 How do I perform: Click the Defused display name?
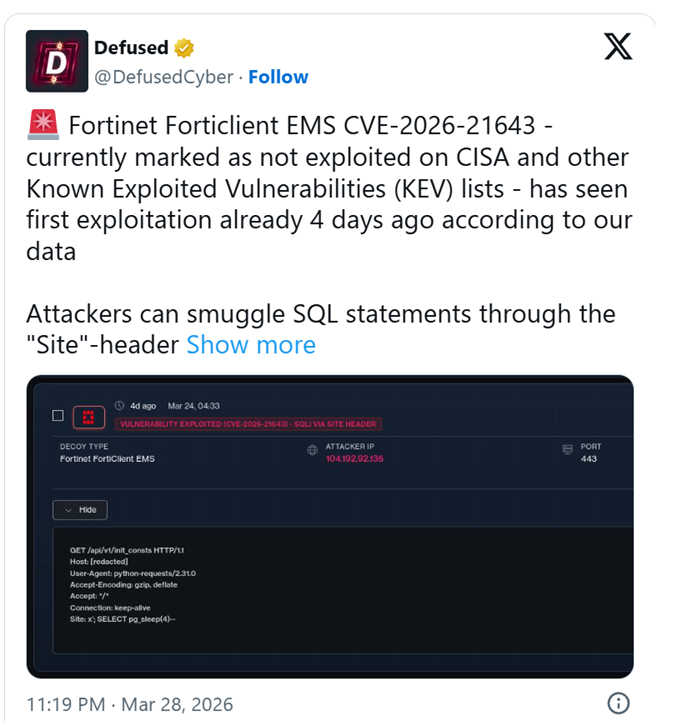(132, 47)
